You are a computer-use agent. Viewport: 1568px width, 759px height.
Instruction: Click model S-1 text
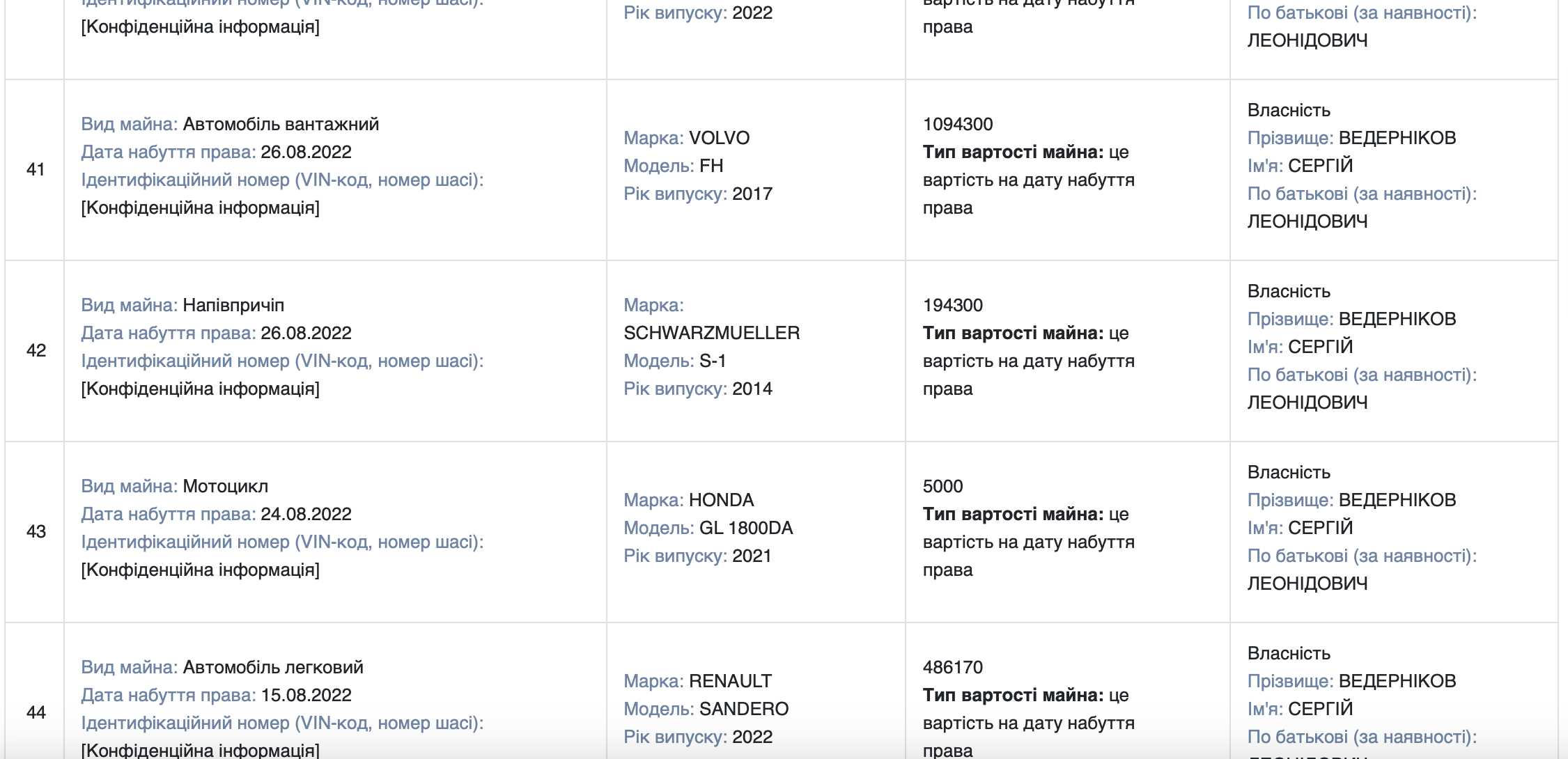coord(713,361)
